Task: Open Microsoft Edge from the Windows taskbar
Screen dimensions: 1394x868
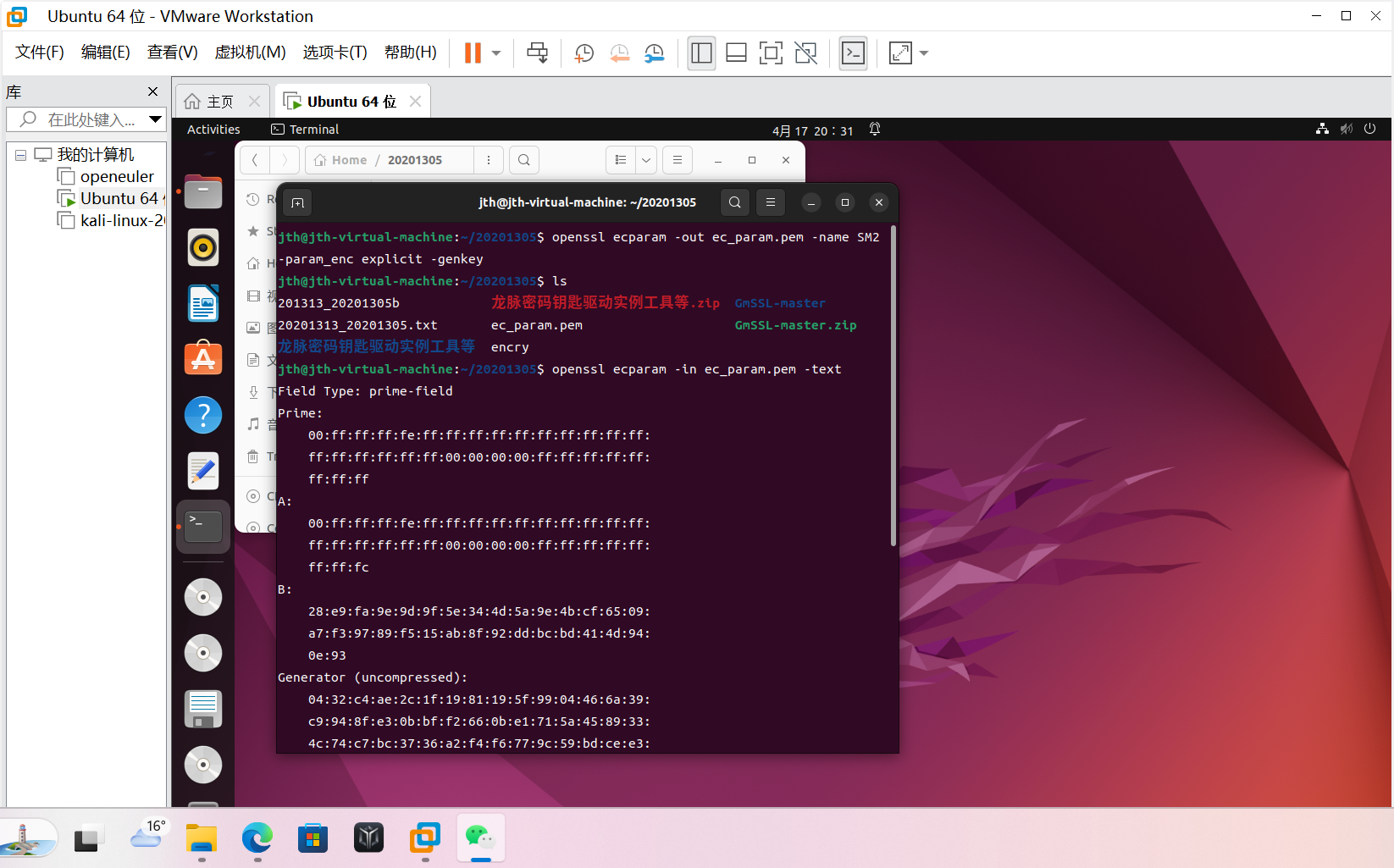Action: pyautogui.click(x=257, y=838)
